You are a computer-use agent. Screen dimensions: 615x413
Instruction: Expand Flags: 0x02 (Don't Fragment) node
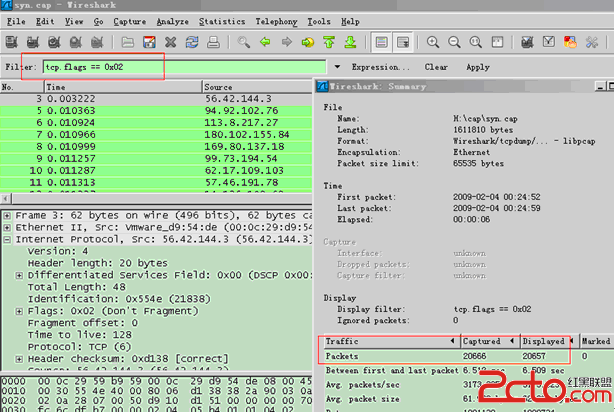[19, 311]
